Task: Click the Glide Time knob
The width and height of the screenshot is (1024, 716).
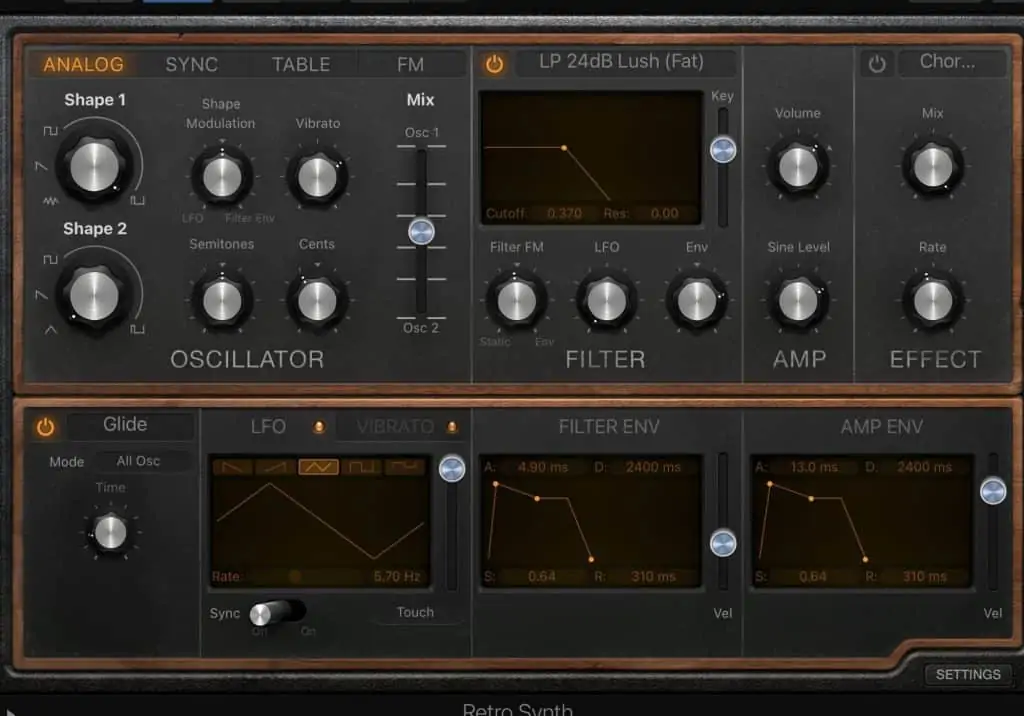Action: pyautogui.click(x=110, y=531)
